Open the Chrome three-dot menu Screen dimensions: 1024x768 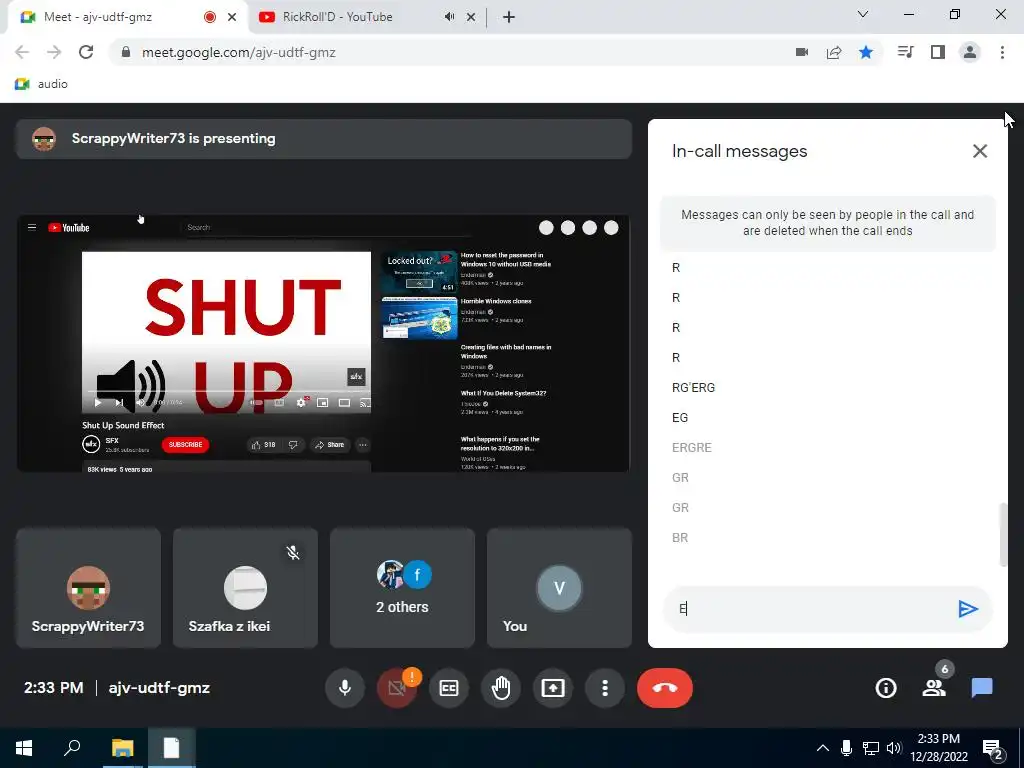pyautogui.click(x=1002, y=52)
